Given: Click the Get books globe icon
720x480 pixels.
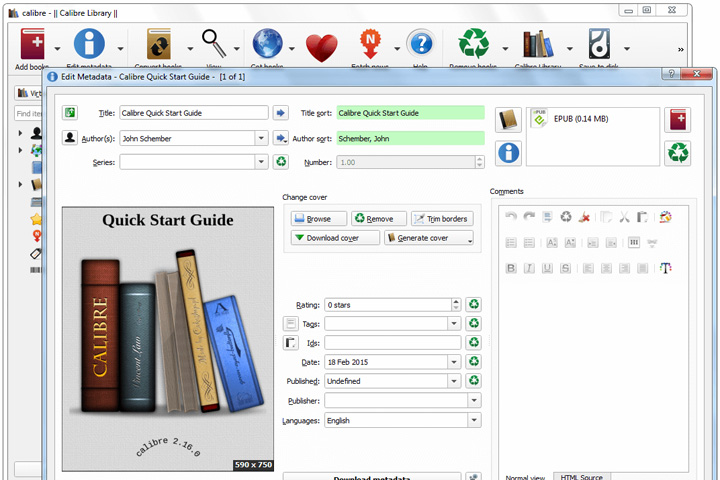Looking at the screenshot, I should point(267,44).
